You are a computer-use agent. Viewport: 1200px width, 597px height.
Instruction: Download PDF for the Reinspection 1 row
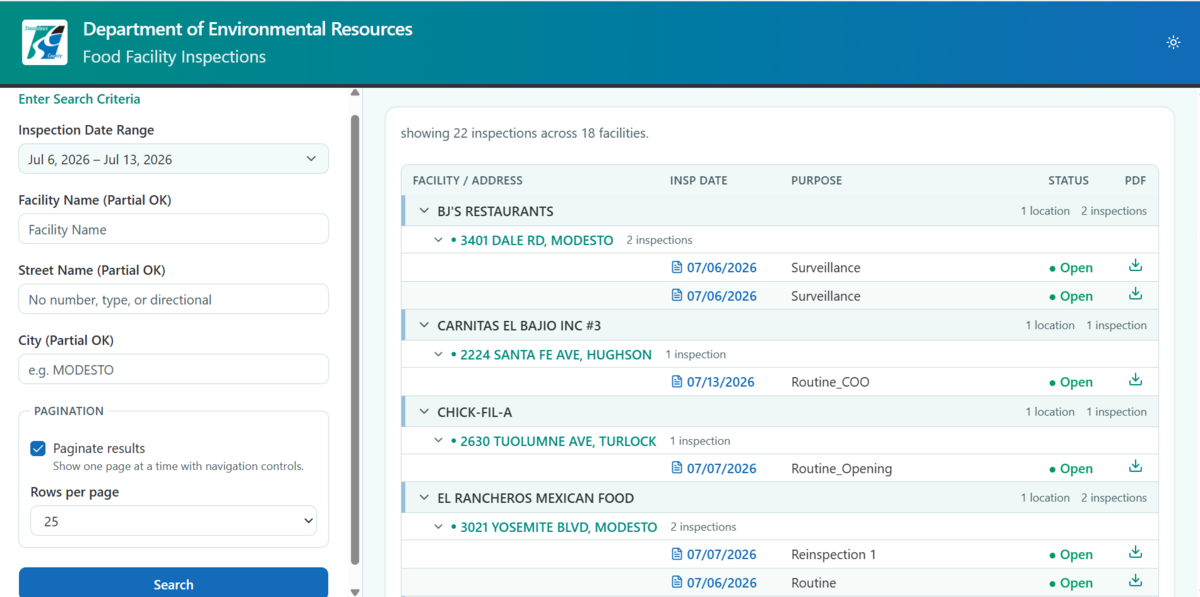pos(1135,552)
